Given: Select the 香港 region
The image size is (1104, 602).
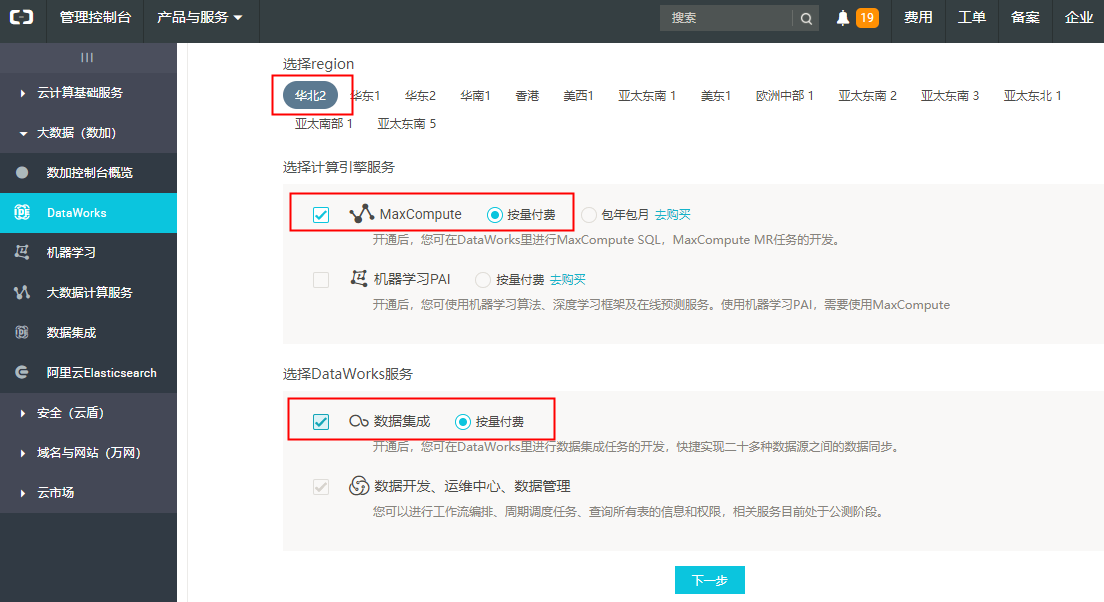Looking at the screenshot, I should tap(527, 96).
